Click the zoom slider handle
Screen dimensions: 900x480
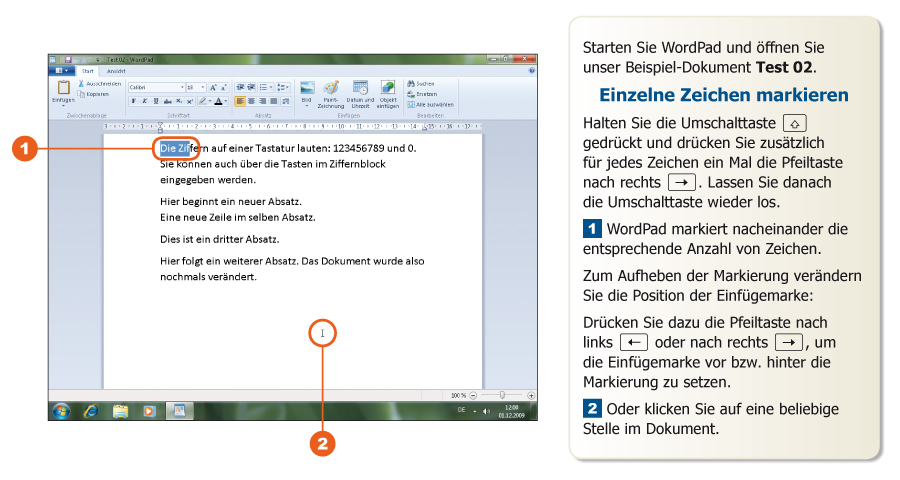tap(502, 396)
